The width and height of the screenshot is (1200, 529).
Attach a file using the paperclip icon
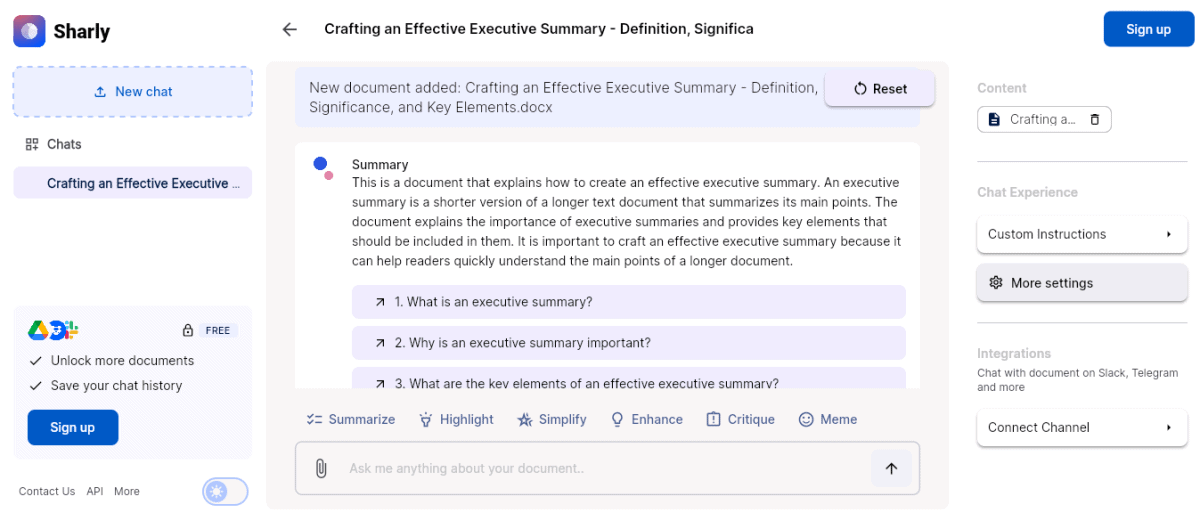321,468
